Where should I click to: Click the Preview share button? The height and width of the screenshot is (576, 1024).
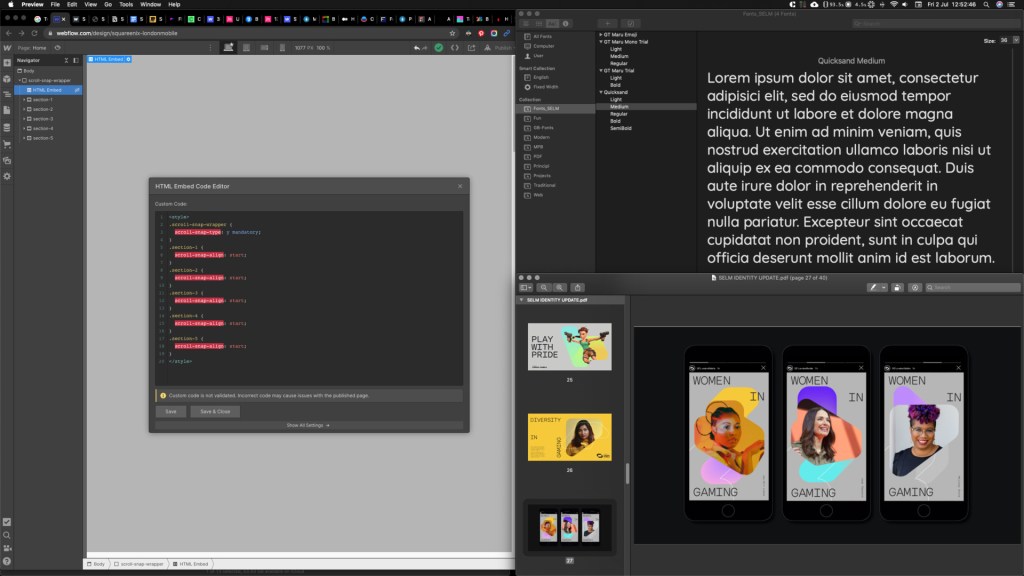click(578, 287)
